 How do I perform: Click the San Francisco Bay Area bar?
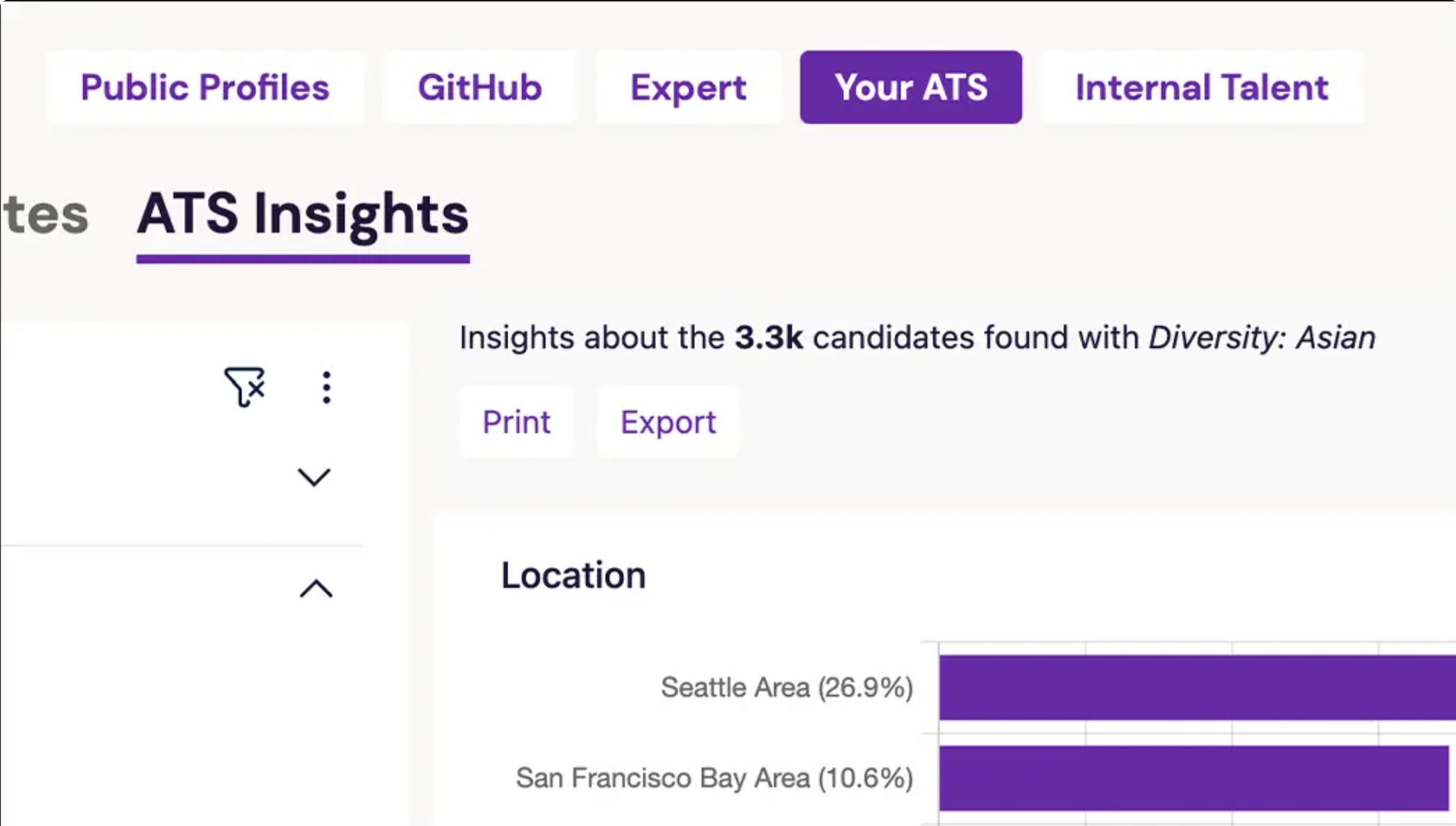click(1194, 778)
